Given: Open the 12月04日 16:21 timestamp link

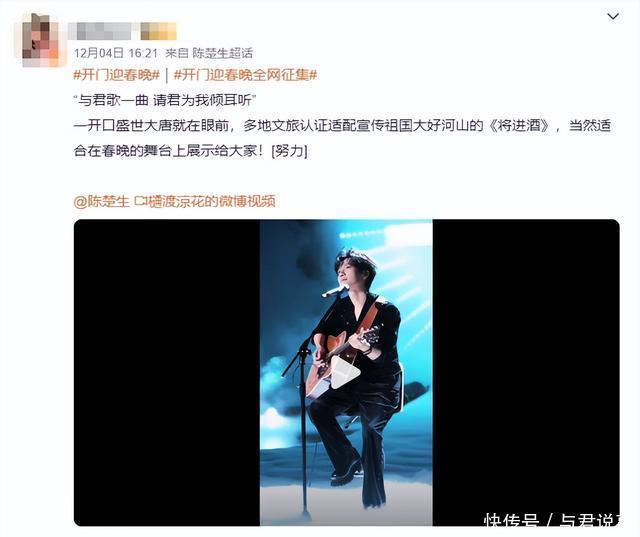Looking at the screenshot, I should tap(116, 53).
